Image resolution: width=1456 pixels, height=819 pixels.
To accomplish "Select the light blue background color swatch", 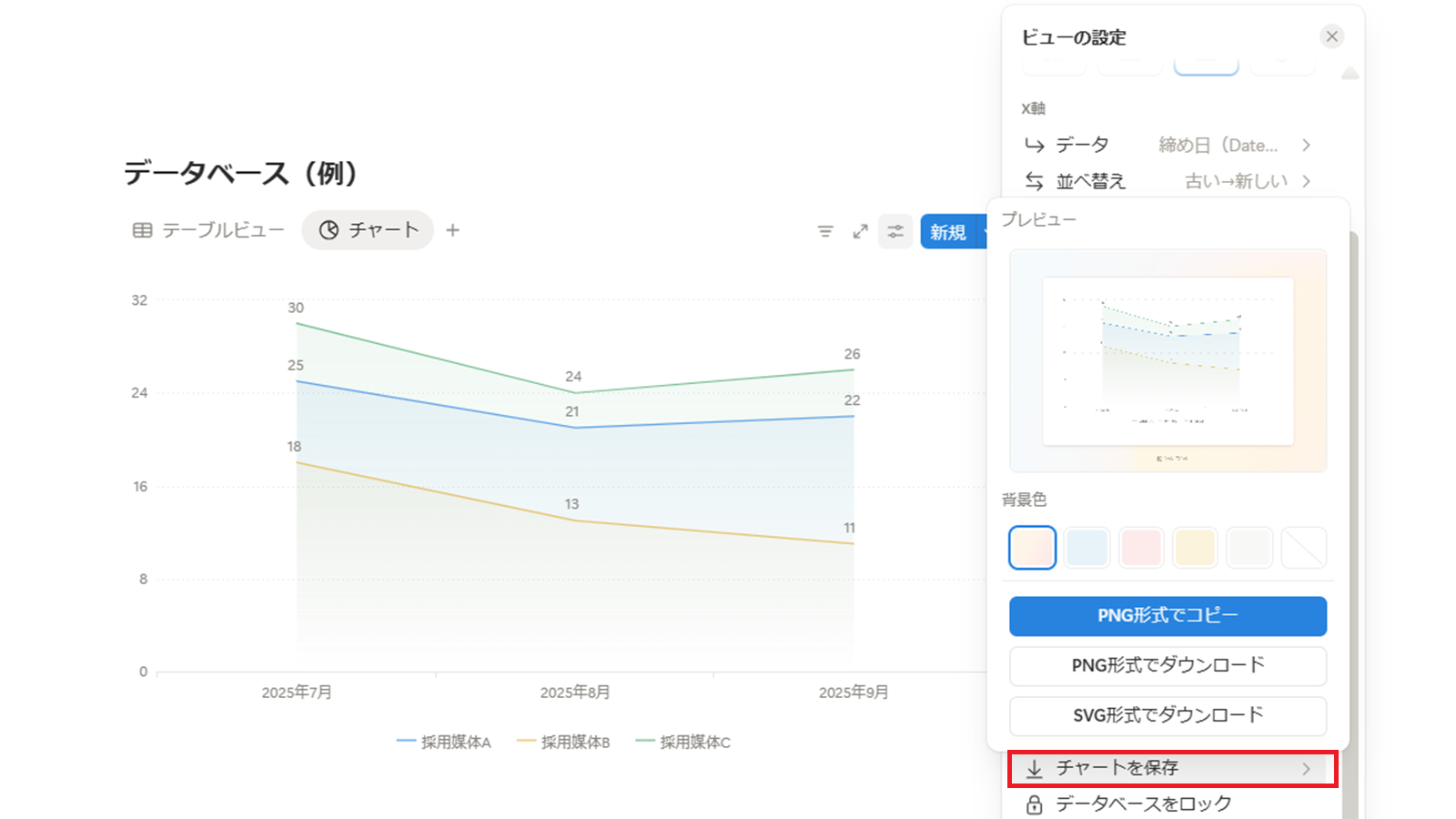I will 1087,548.
